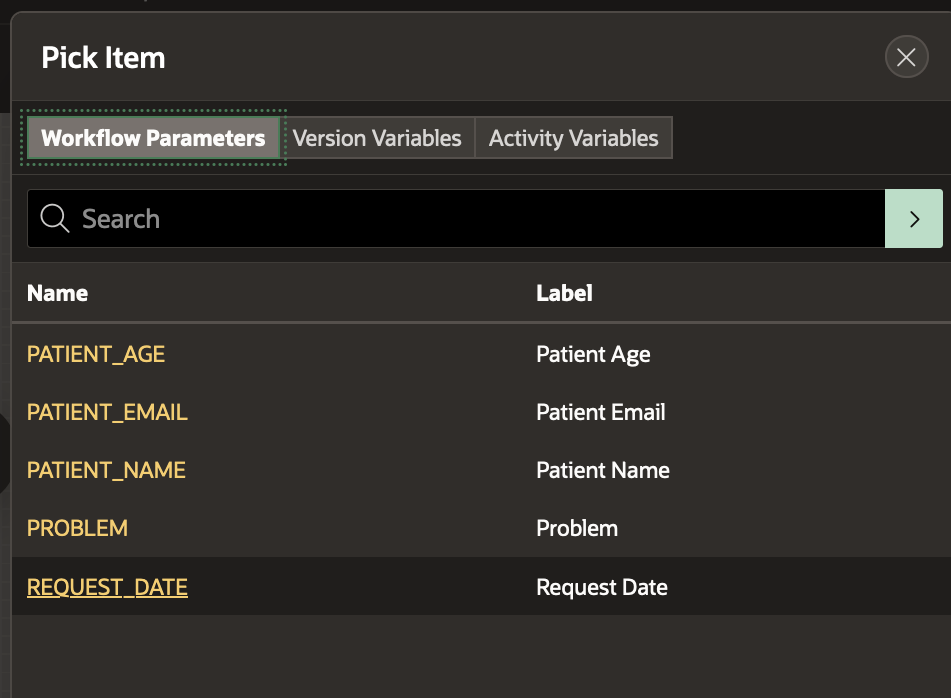Screen dimensions: 951x698
Task: Click the Request Date label cell
Action: click(x=602, y=587)
